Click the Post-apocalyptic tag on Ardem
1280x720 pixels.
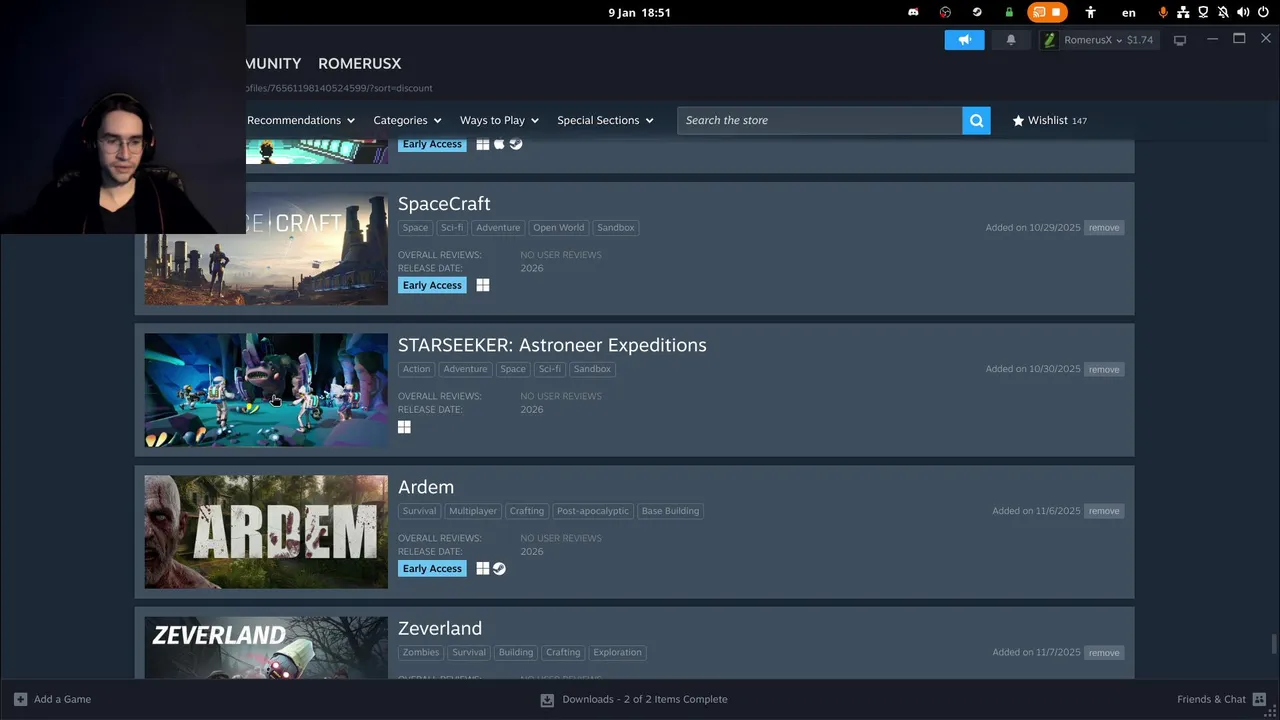593,511
